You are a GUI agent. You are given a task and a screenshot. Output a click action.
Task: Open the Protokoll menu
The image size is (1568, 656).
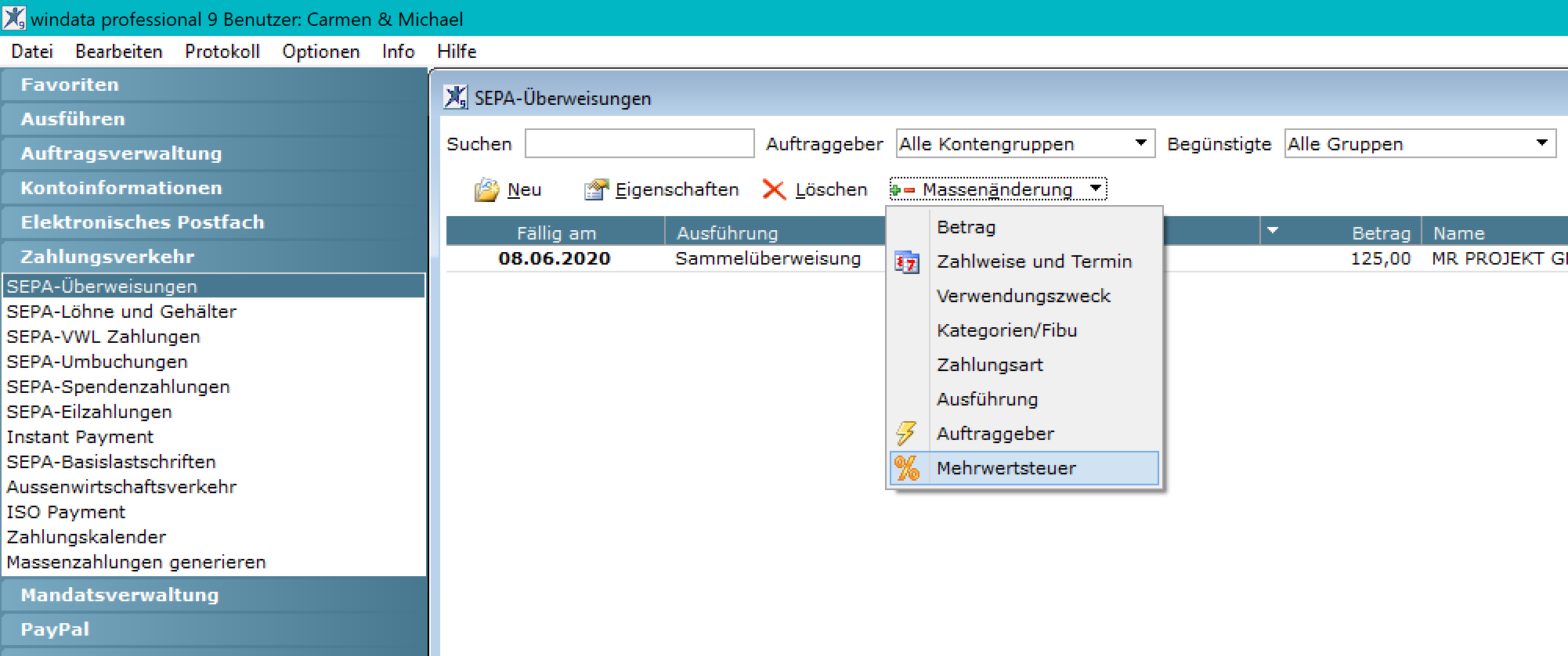222,52
